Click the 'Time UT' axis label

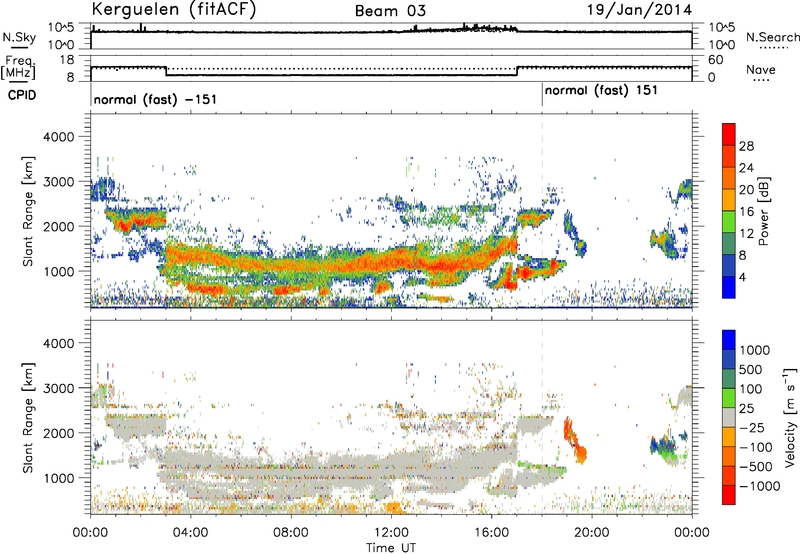[391, 547]
